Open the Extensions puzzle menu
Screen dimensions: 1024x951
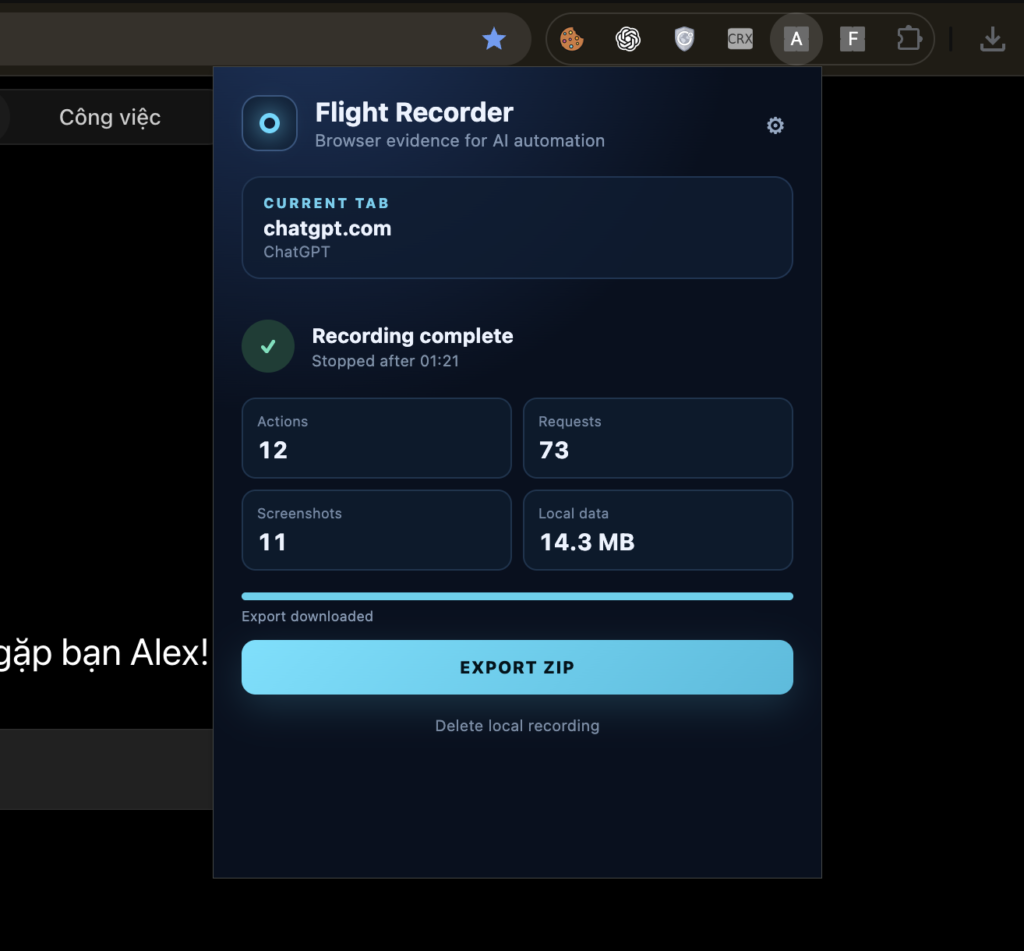pyautogui.click(x=909, y=39)
